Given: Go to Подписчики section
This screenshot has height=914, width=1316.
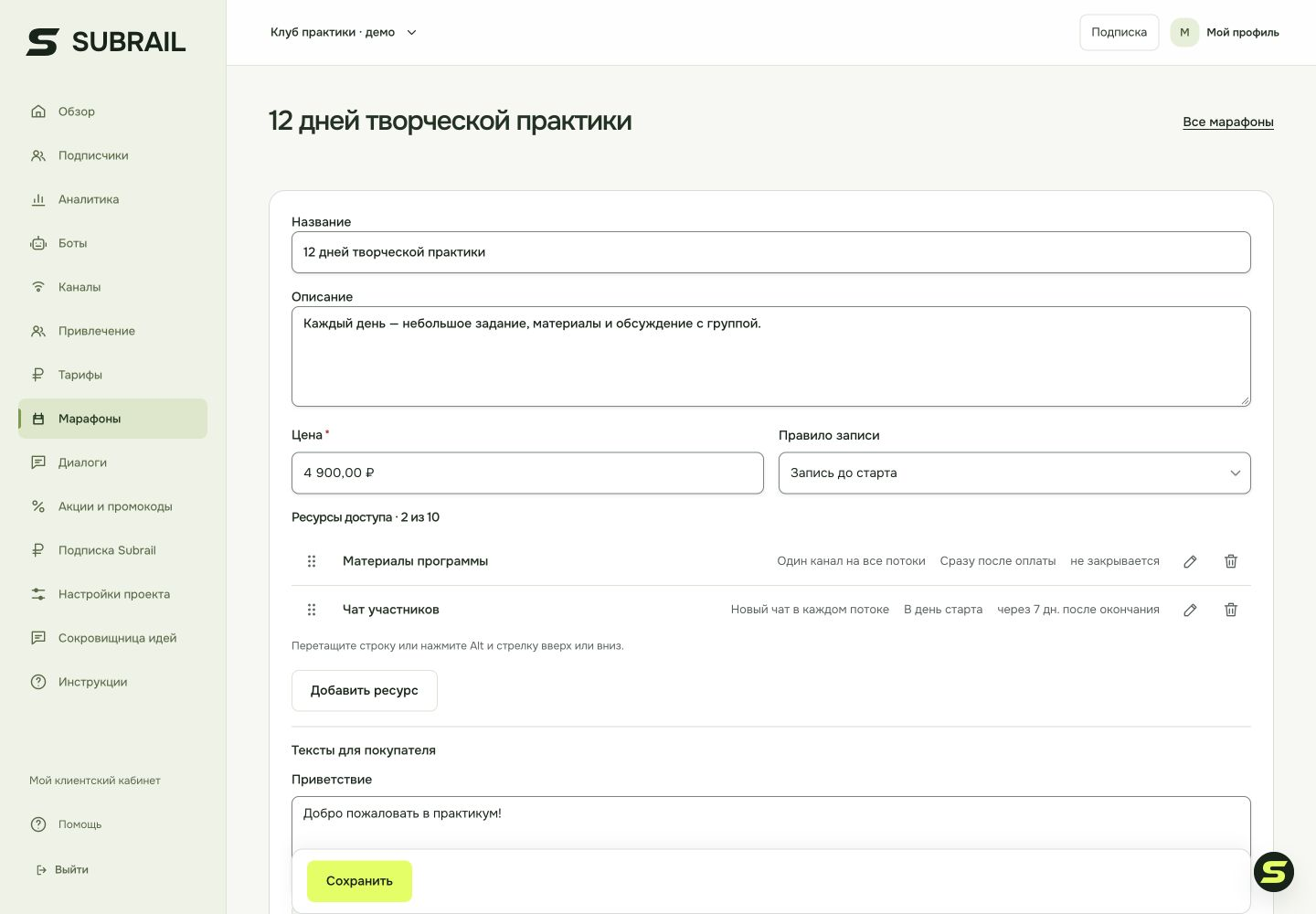Looking at the screenshot, I should 112,155.
